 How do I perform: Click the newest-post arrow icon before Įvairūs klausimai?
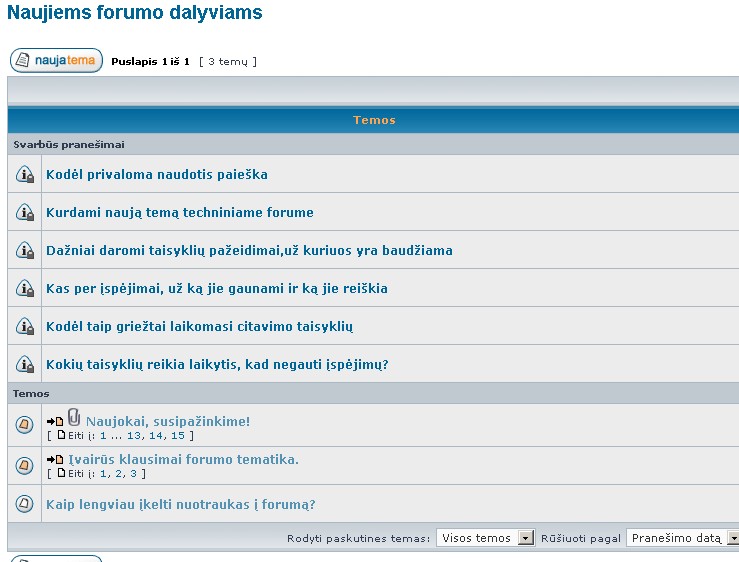(55, 460)
